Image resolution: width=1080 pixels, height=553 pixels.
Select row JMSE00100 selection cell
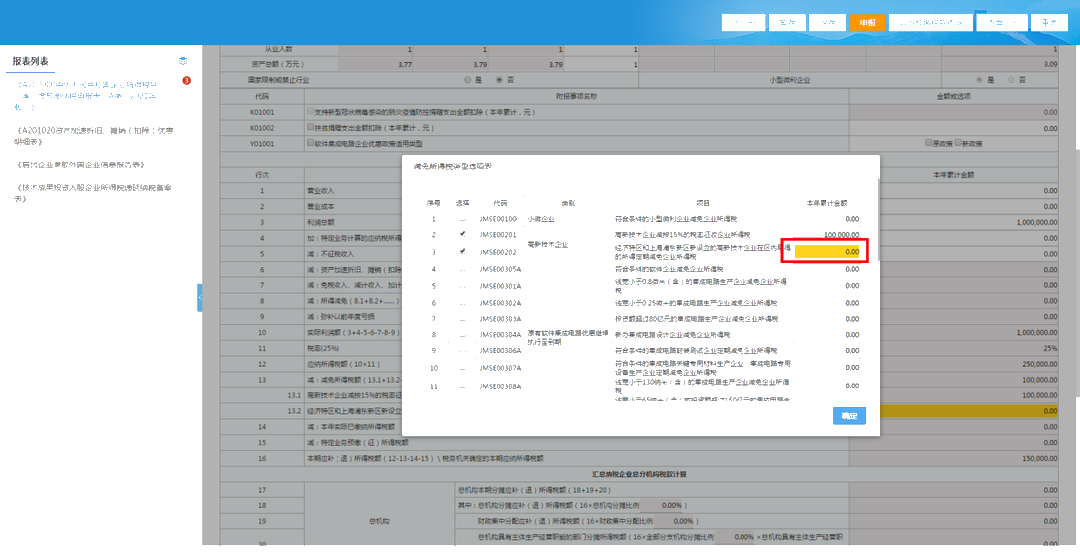[462, 218]
